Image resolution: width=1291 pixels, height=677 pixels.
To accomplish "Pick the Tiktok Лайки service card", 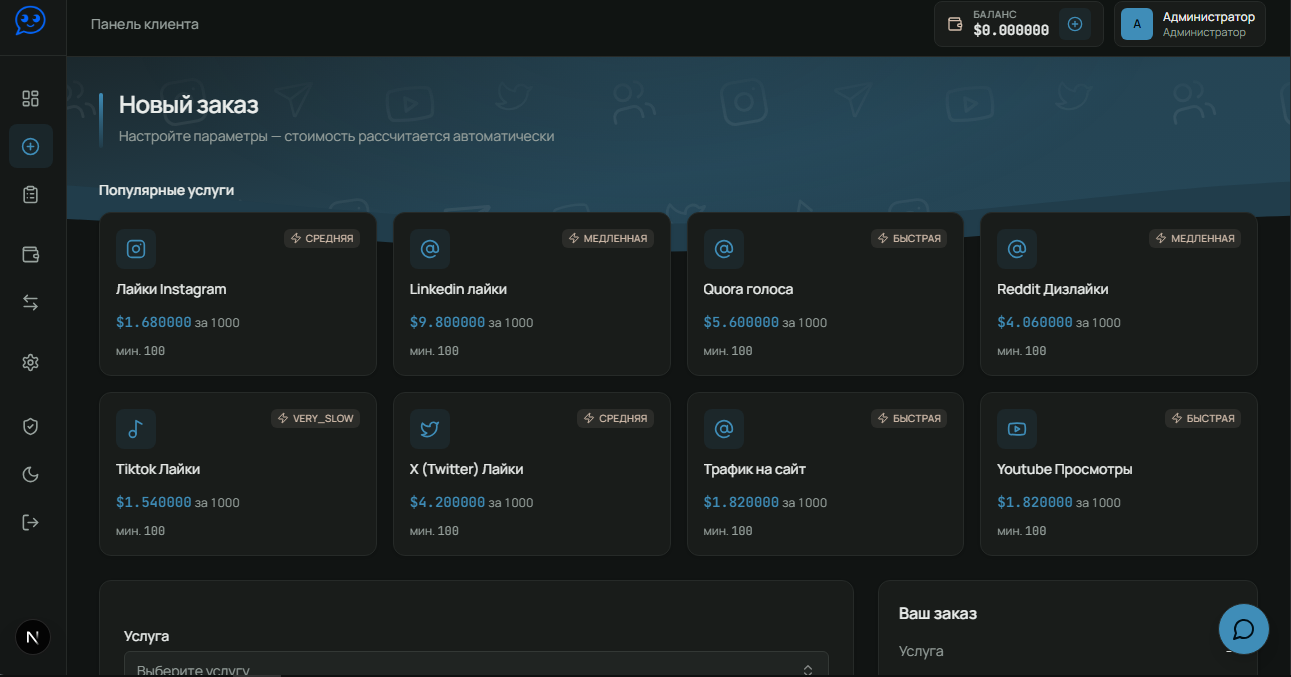I will pyautogui.click(x=238, y=474).
